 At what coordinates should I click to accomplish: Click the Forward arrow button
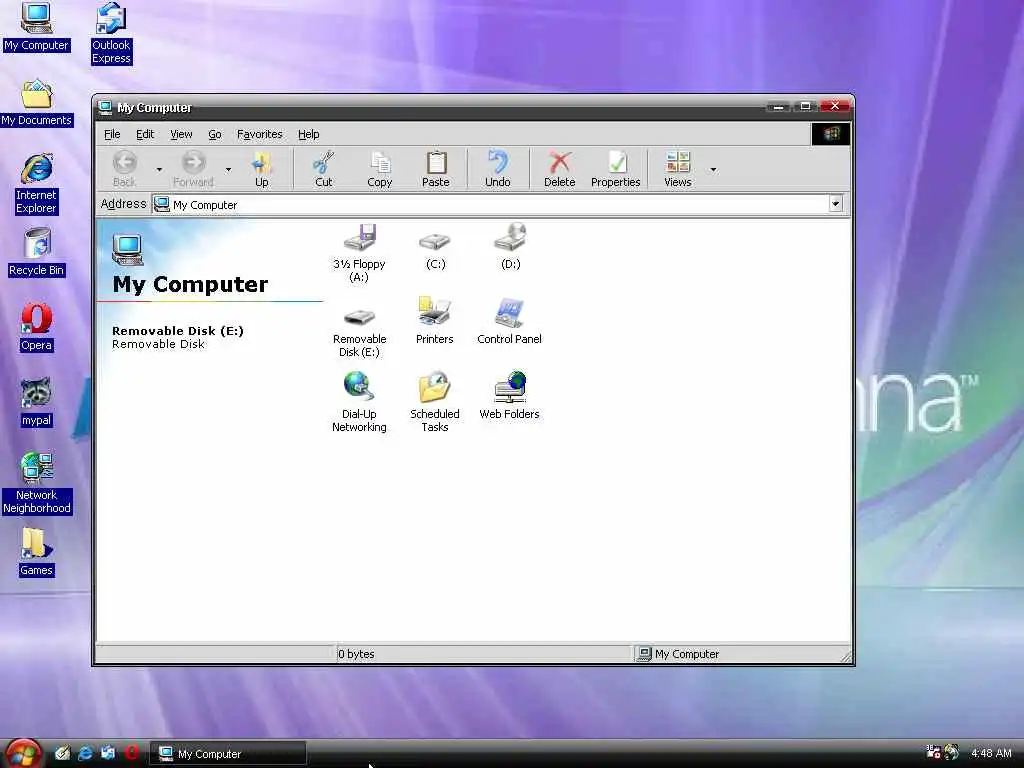[193, 169]
